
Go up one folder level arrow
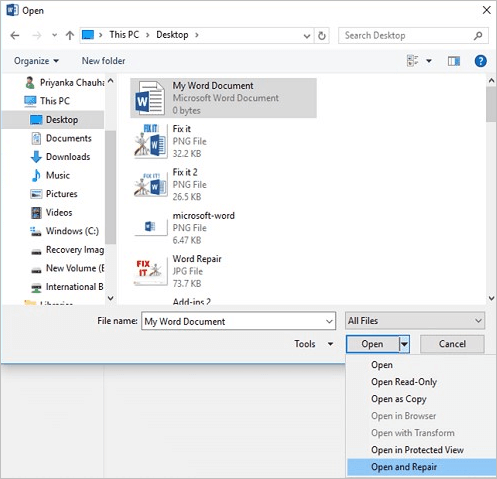coord(69,35)
